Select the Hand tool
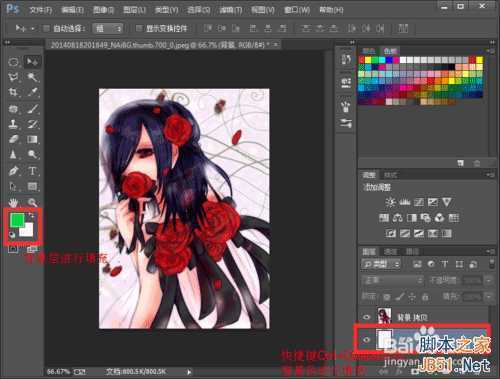 (x=13, y=202)
